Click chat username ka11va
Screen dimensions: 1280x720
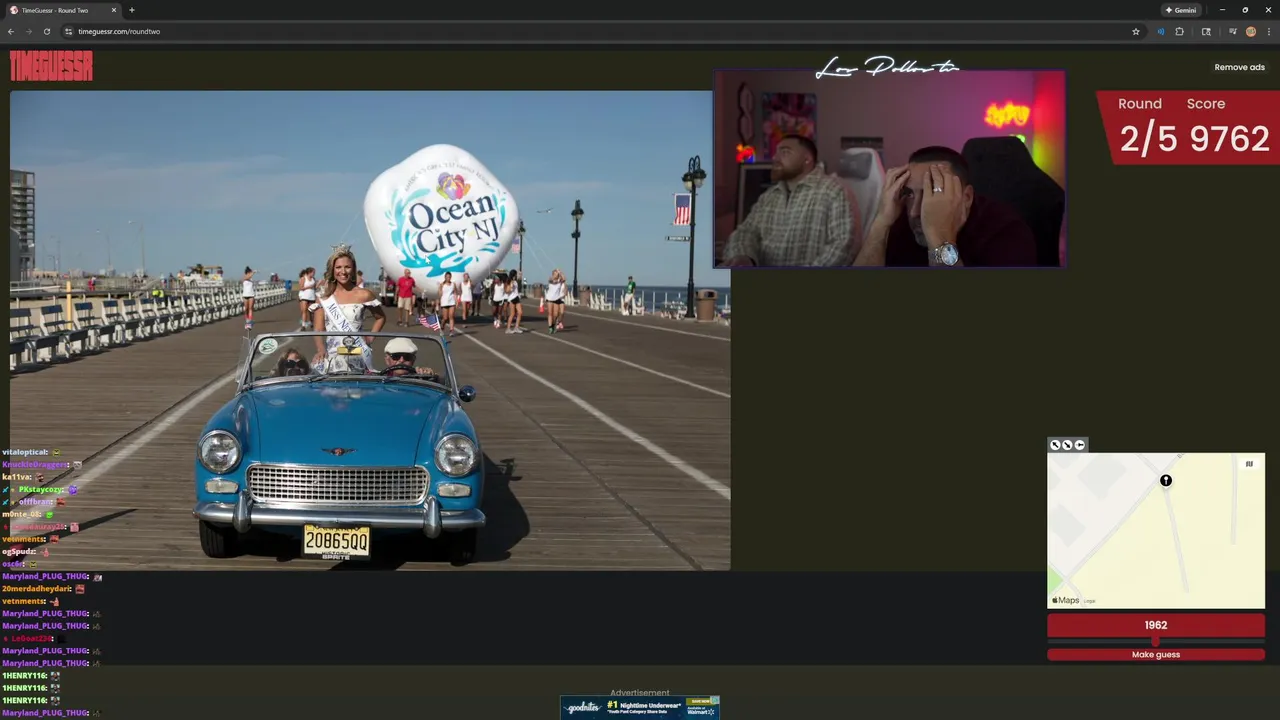pos(16,477)
